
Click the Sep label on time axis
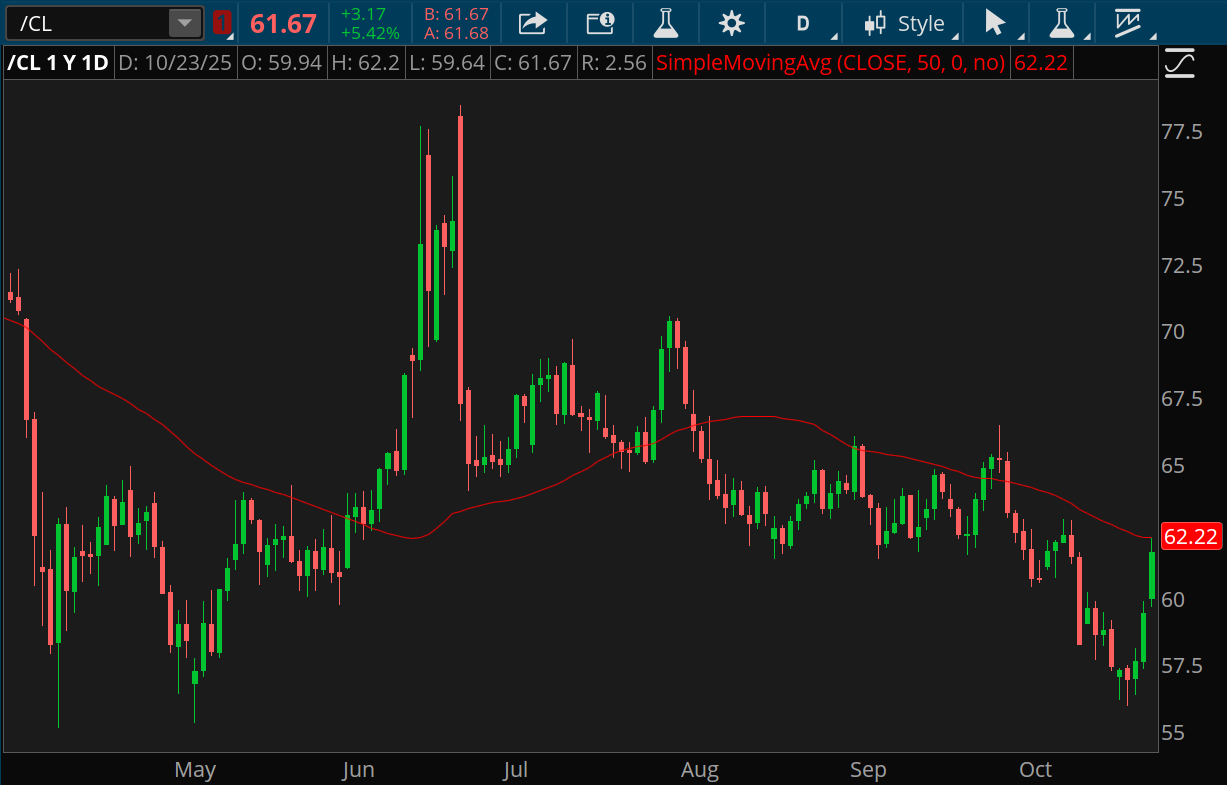pos(868,769)
